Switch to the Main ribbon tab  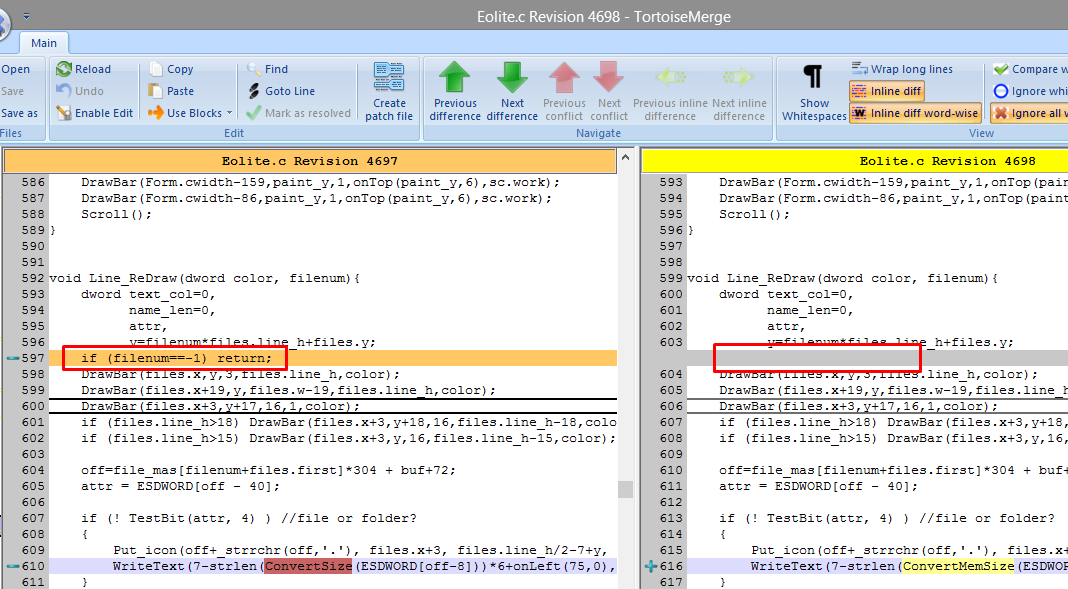[x=44, y=43]
